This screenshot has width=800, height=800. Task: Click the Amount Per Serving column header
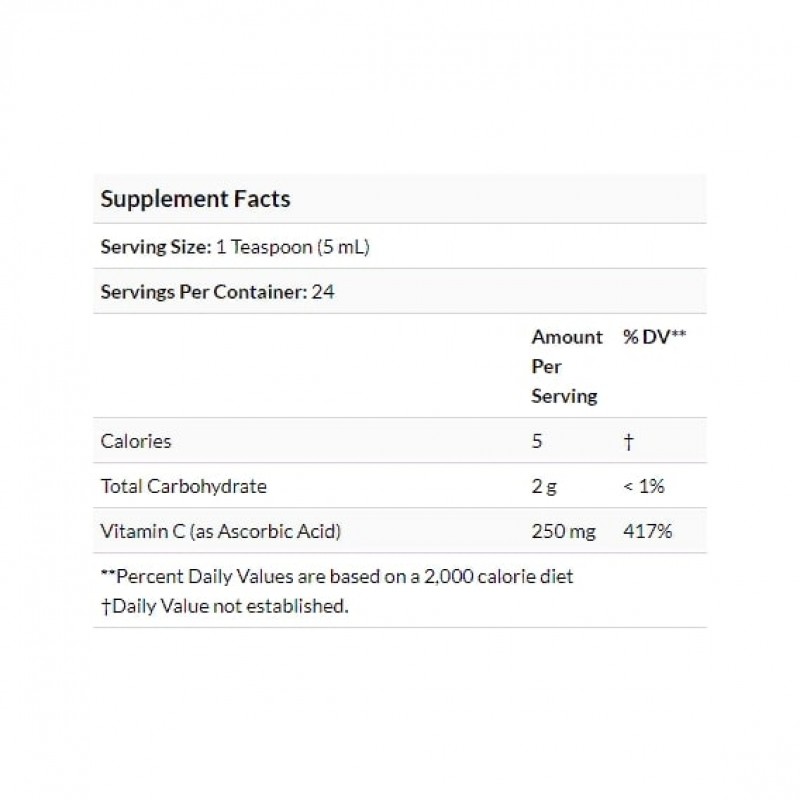click(x=566, y=366)
